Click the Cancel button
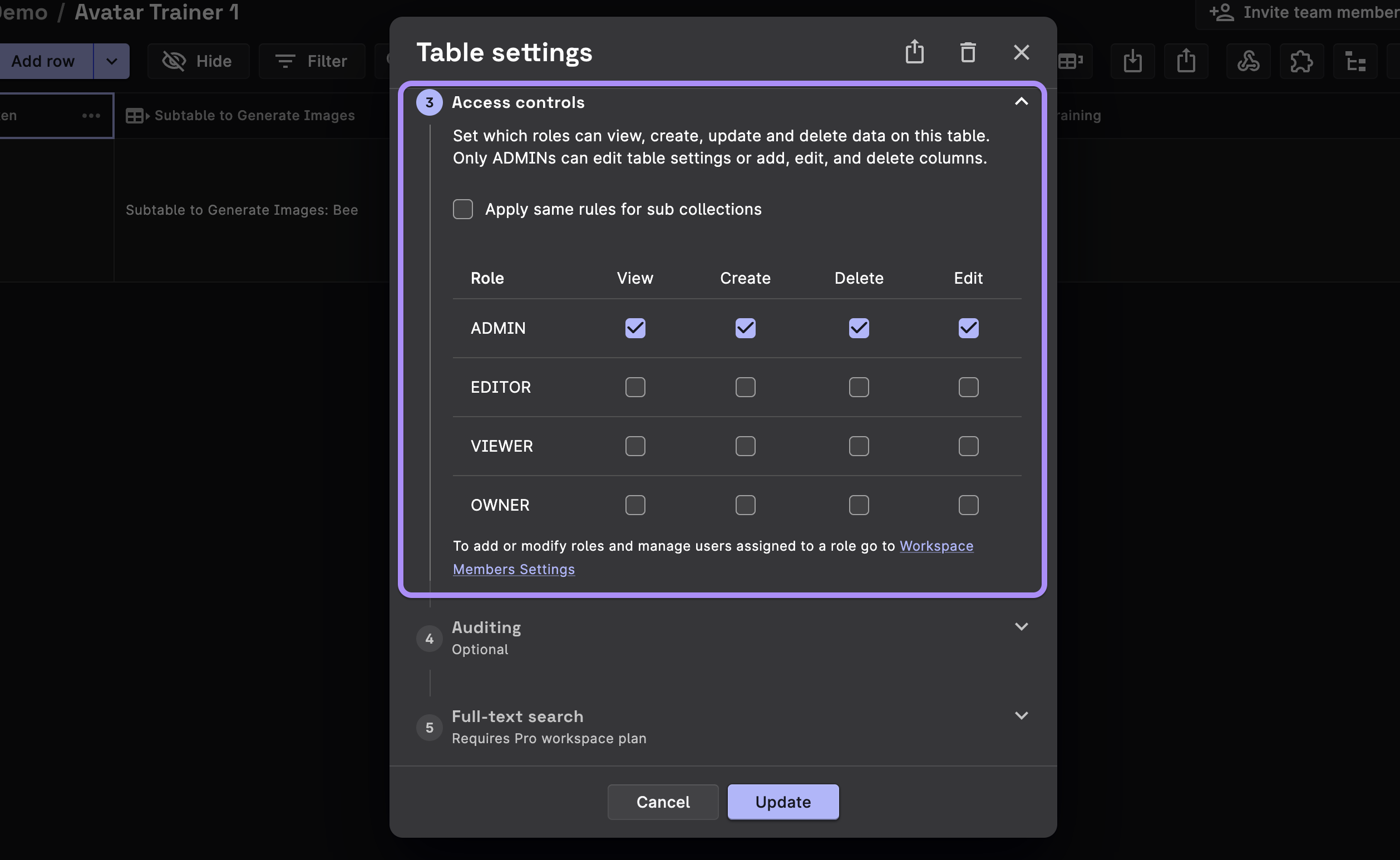Image resolution: width=1400 pixels, height=860 pixels. (663, 802)
